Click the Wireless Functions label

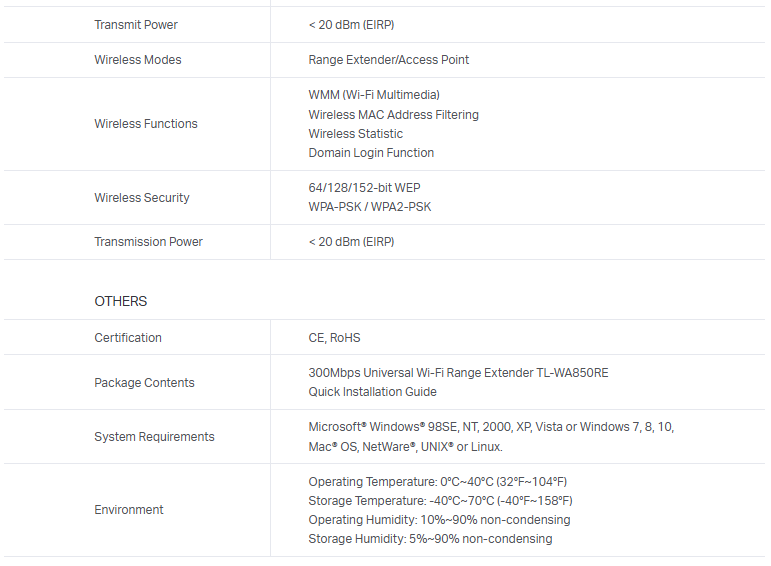point(146,124)
